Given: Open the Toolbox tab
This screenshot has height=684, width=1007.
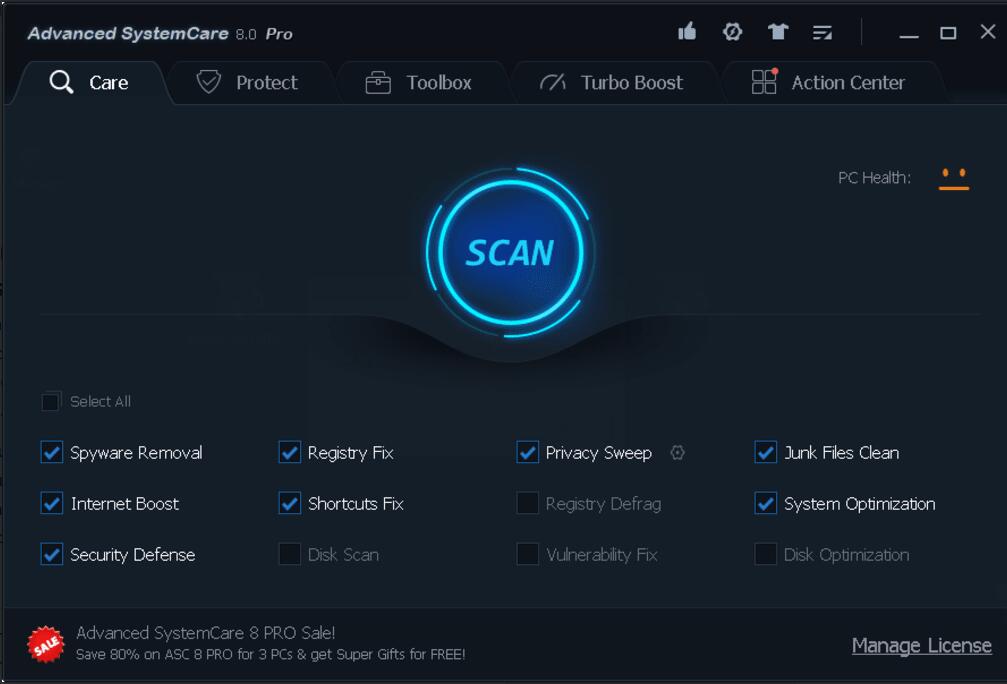Looking at the screenshot, I should point(419,83).
